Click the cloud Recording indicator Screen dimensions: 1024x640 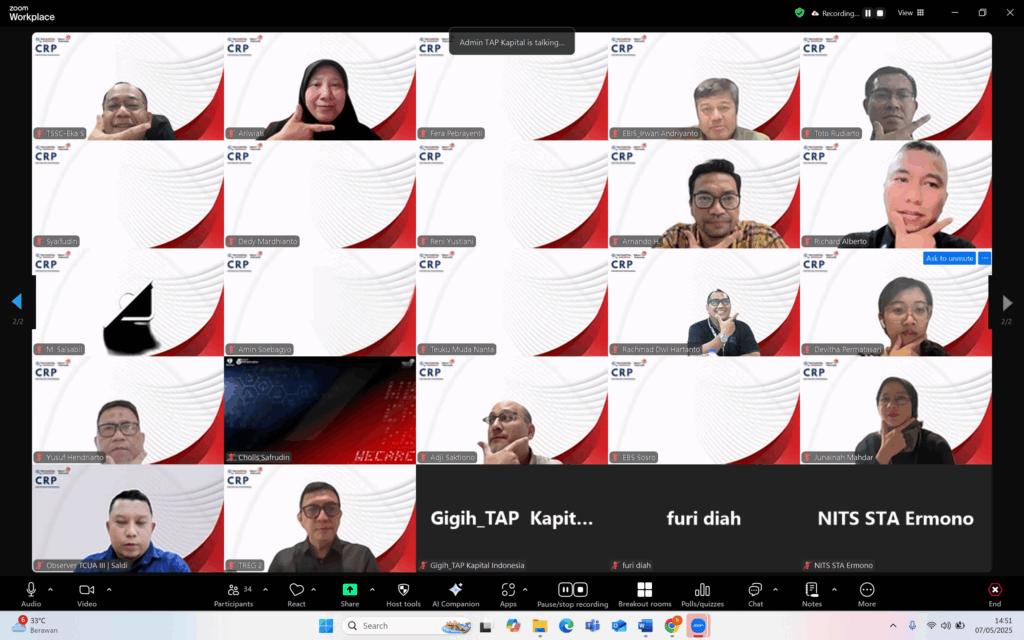click(835, 13)
